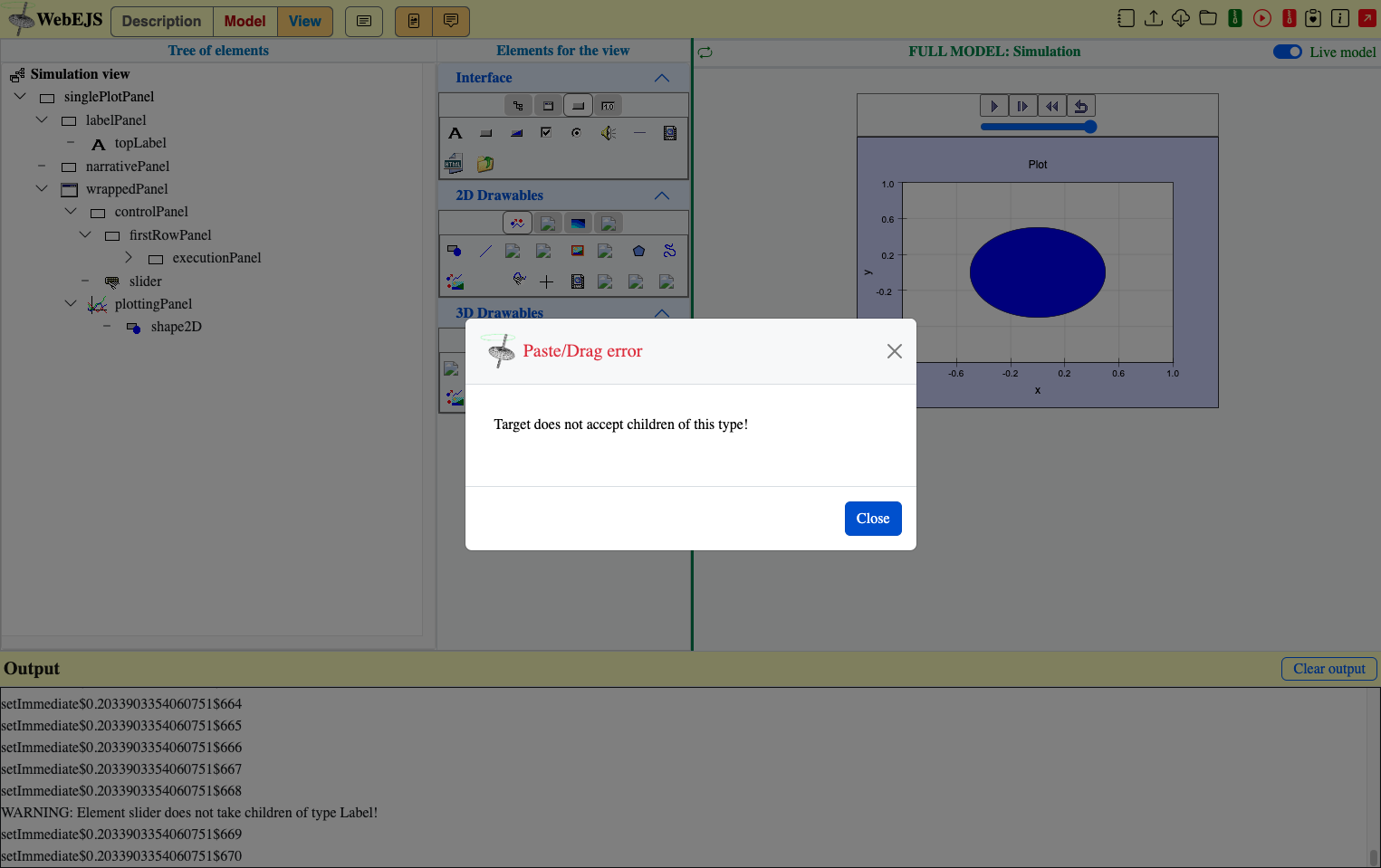Viewport: 1381px width, 868px height.
Task: Click the folder upload element icon in the Interface palette
Action: point(485,164)
